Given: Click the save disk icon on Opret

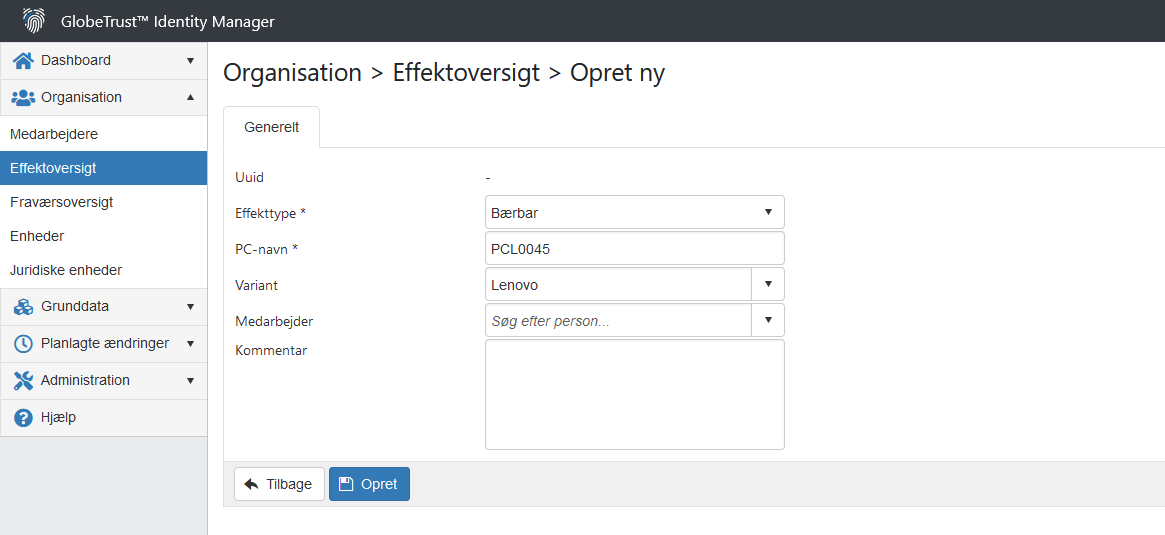Looking at the screenshot, I should coord(345,484).
